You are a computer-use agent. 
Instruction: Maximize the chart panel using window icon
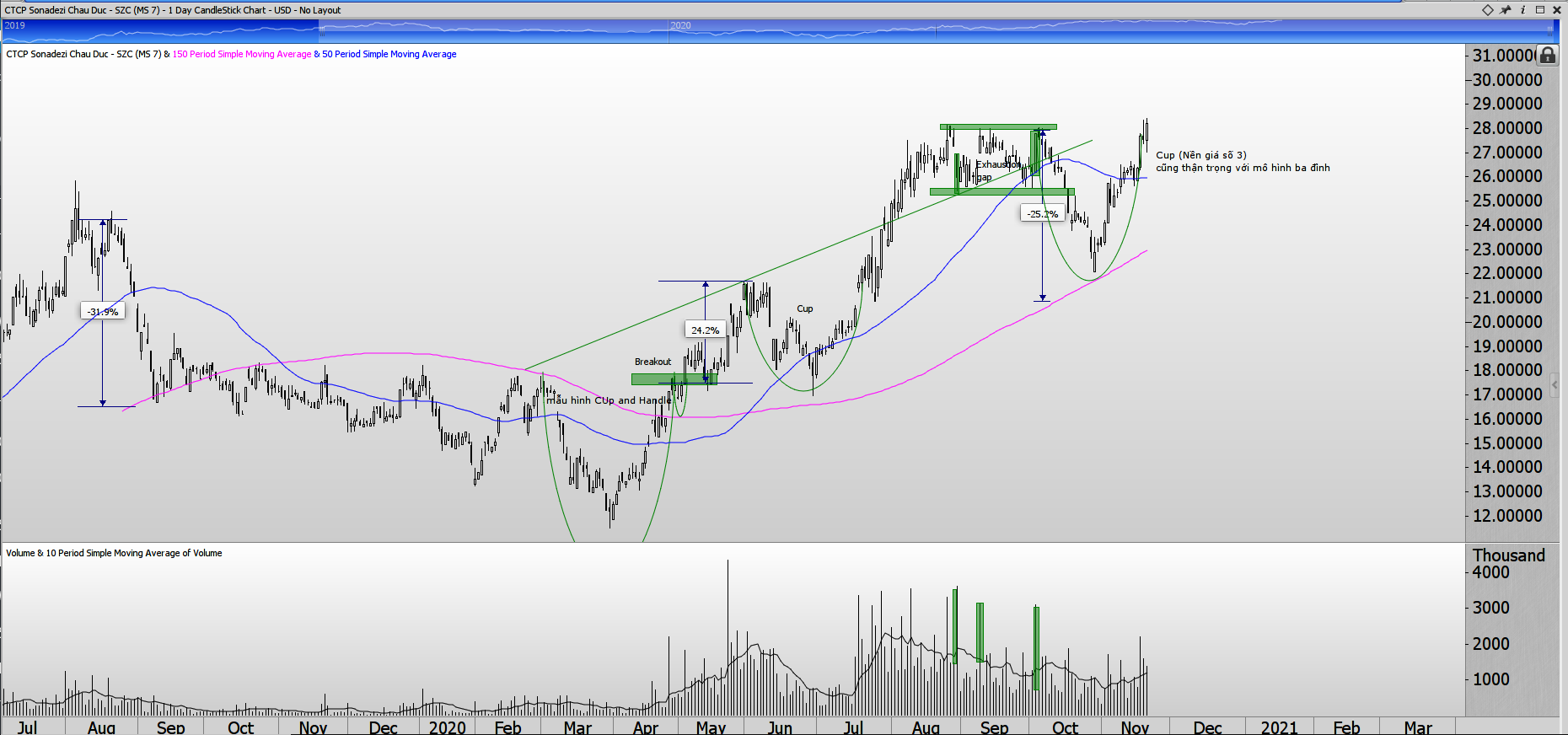pyautogui.click(x=1540, y=10)
